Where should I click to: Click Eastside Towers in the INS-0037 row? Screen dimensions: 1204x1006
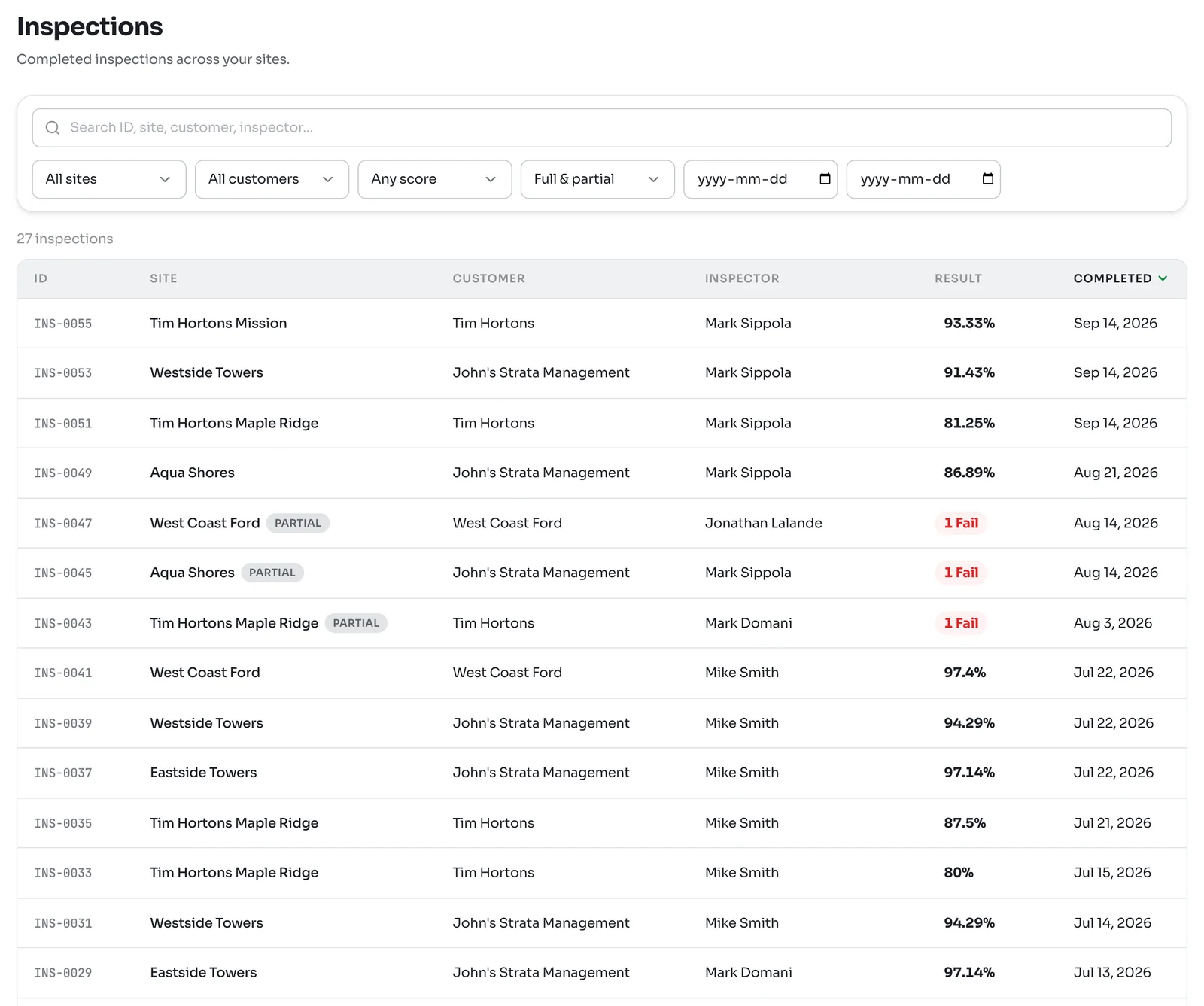[203, 773]
